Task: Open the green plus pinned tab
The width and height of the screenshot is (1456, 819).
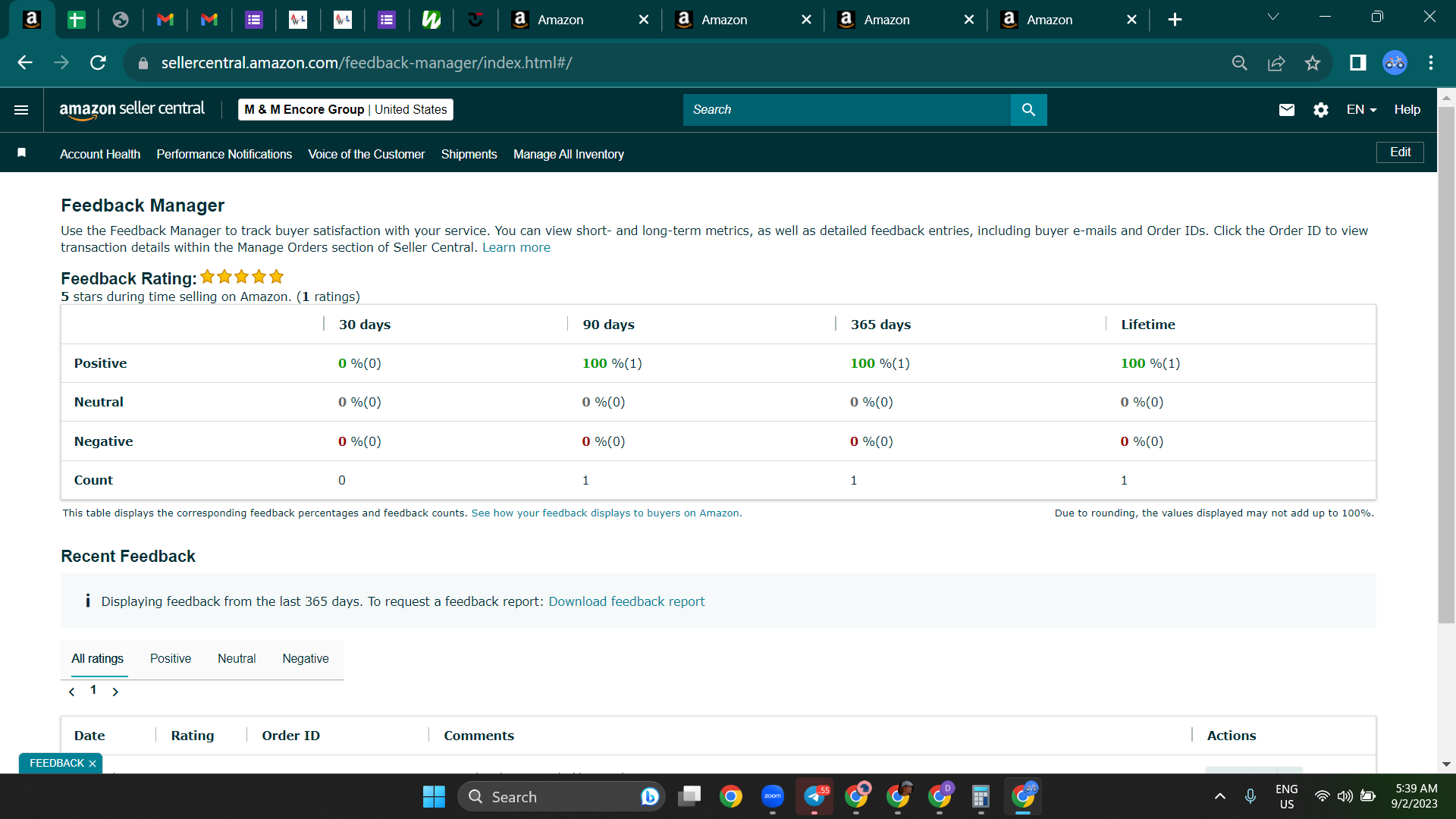Action: click(x=76, y=20)
